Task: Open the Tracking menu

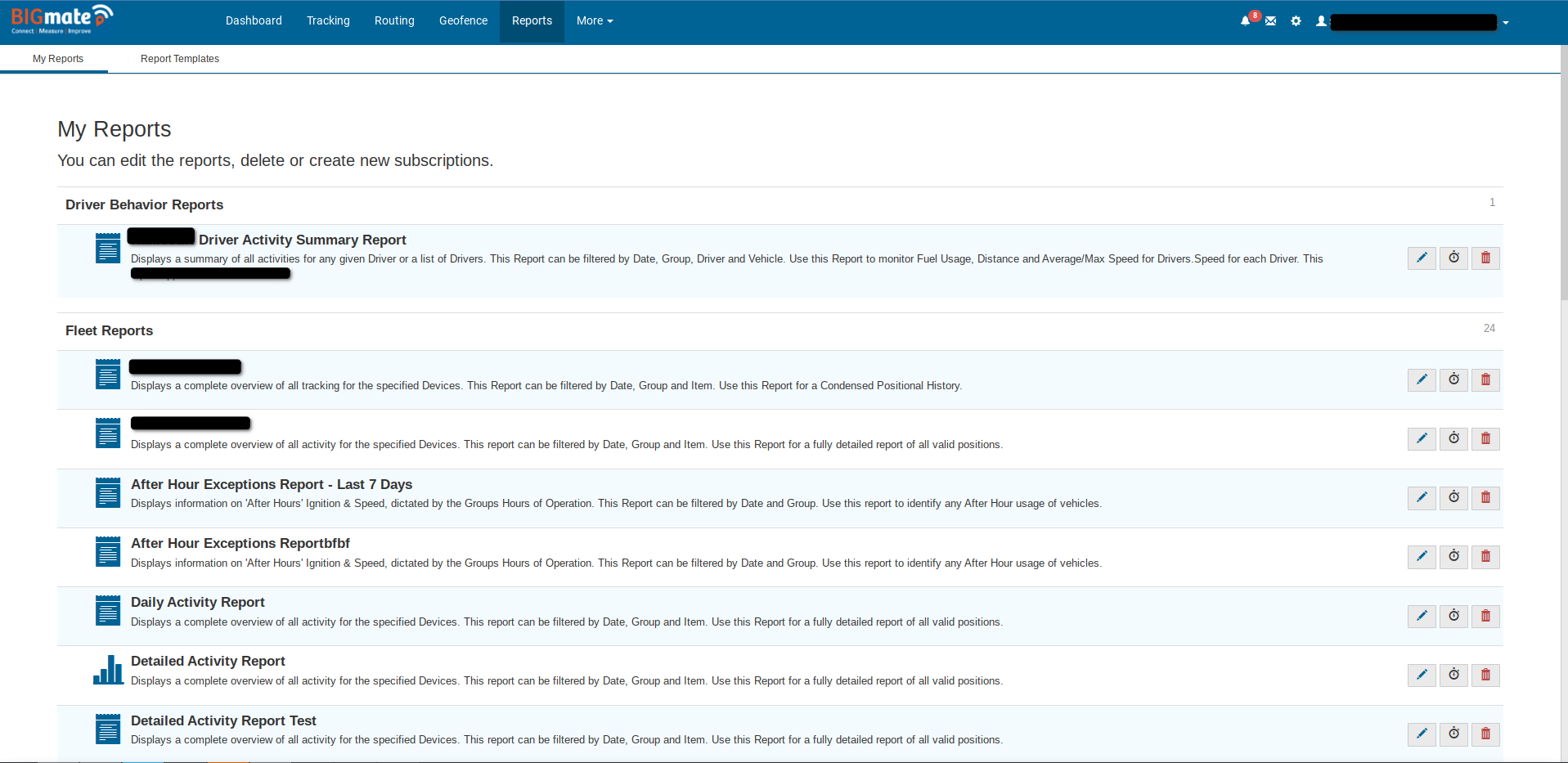Action: click(x=328, y=21)
